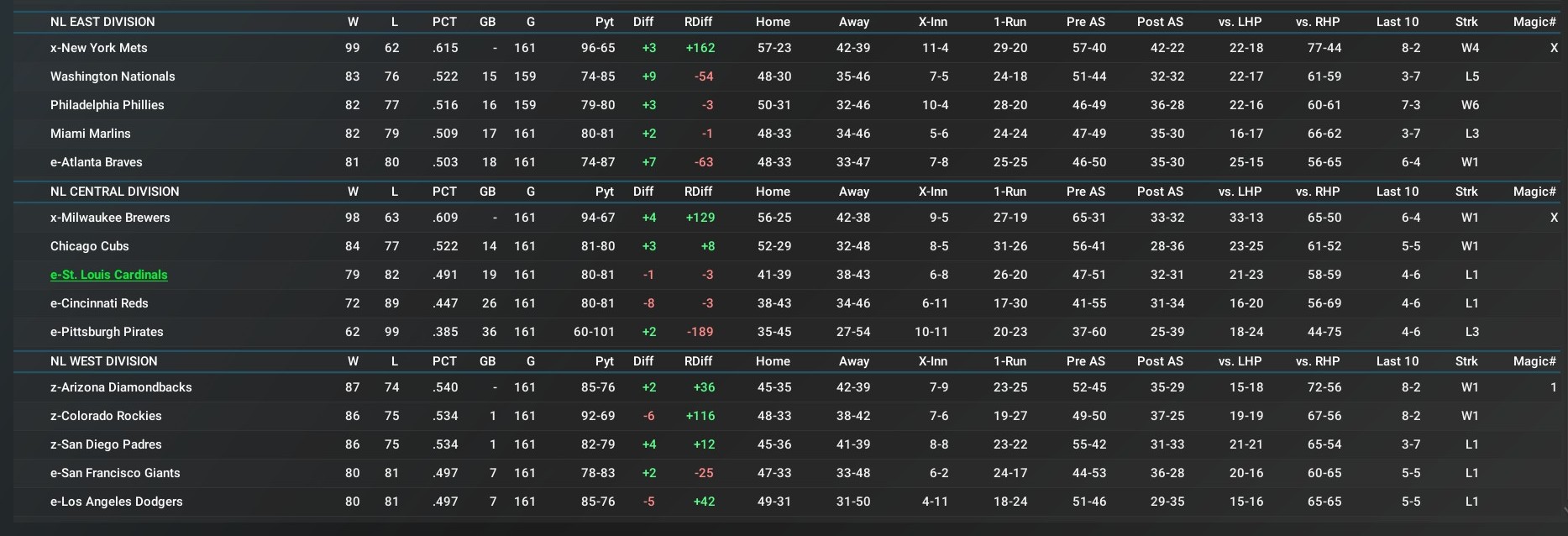
Task: Click RDiff header in NL East Division
Action: [x=698, y=22]
